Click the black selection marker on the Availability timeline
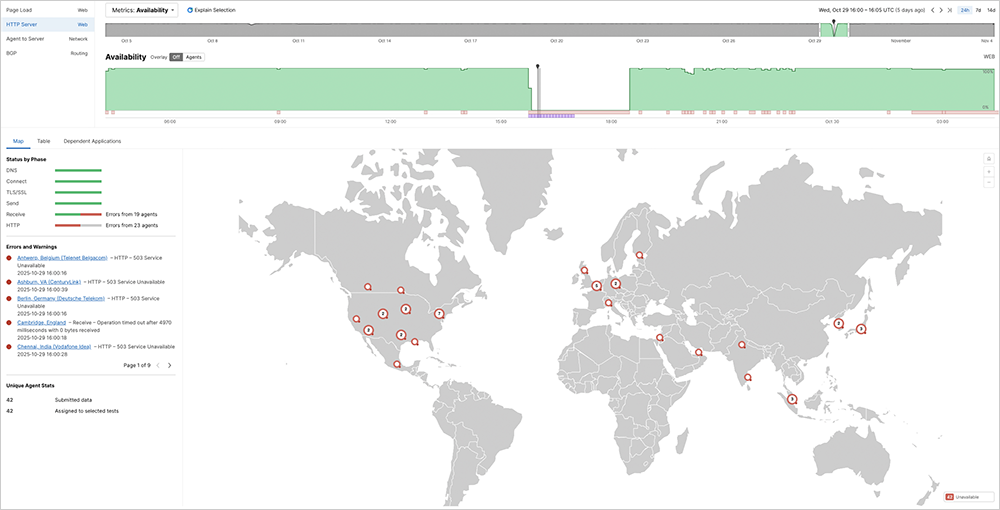1000x510 pixels. (538, 66)
